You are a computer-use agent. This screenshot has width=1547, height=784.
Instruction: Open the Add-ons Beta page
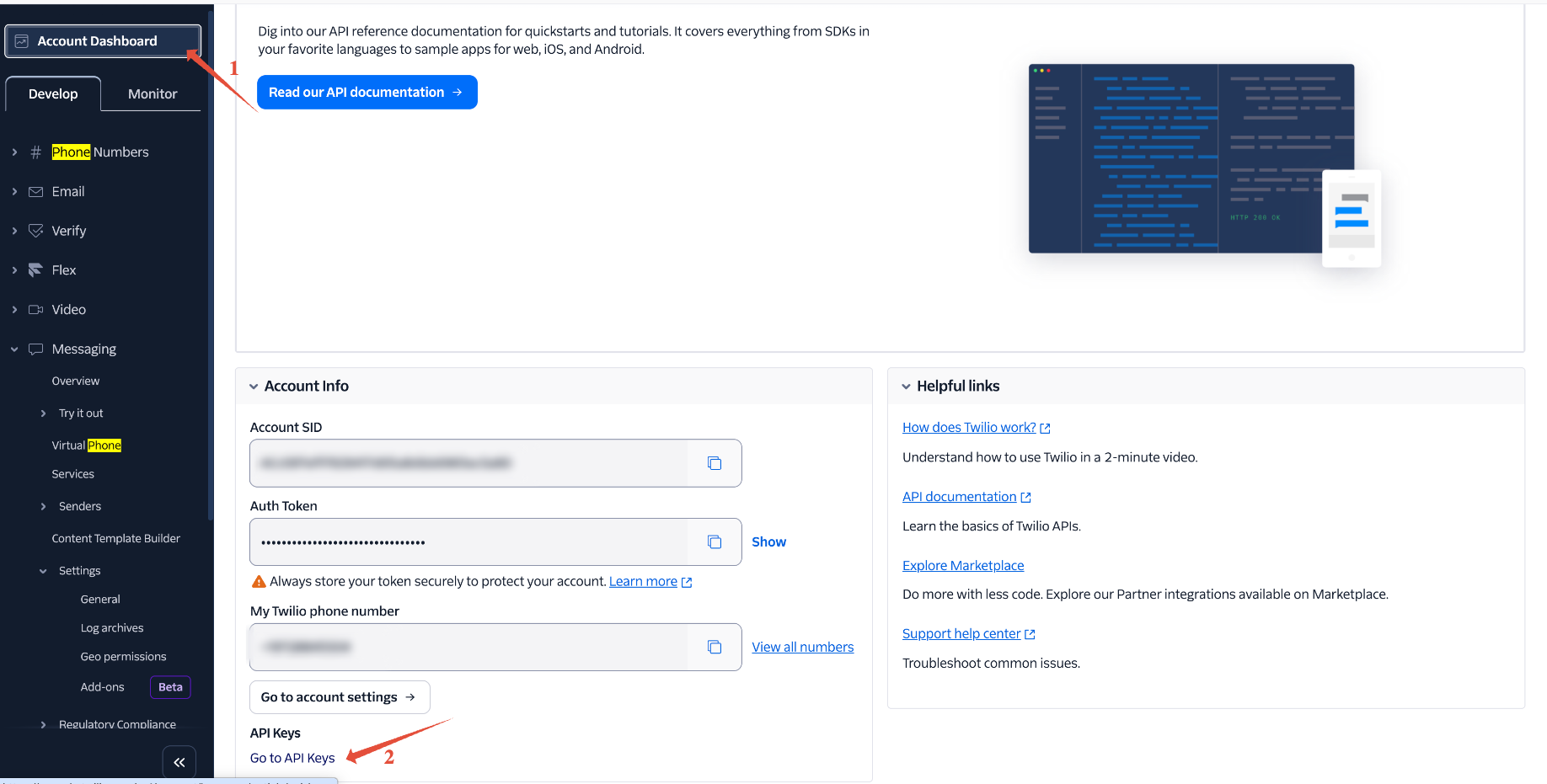[x=102, y=687]
